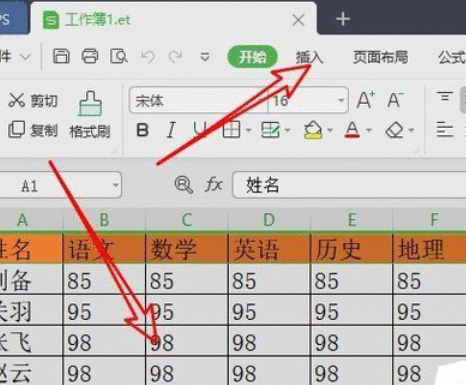Expand the name box dropdown arrow
Image resolution: width=466 pixels, height=385 pixels.
pos(115,185)
